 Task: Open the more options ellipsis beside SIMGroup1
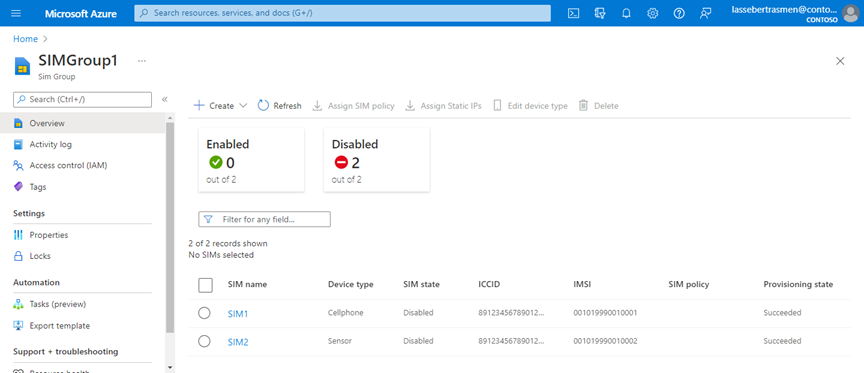point(142,61)
